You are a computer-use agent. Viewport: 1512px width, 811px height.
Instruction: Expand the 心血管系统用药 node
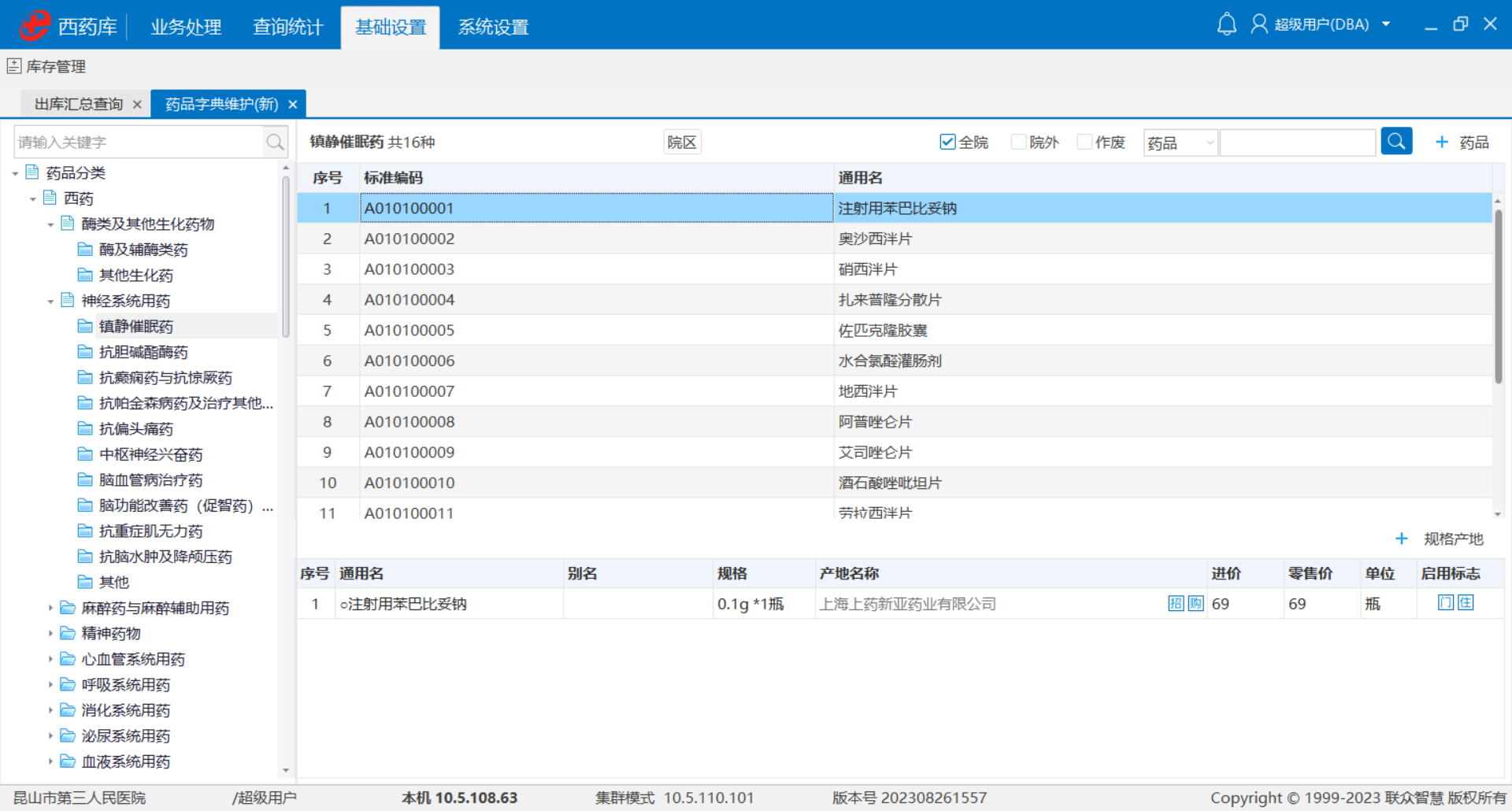point(50,659)
